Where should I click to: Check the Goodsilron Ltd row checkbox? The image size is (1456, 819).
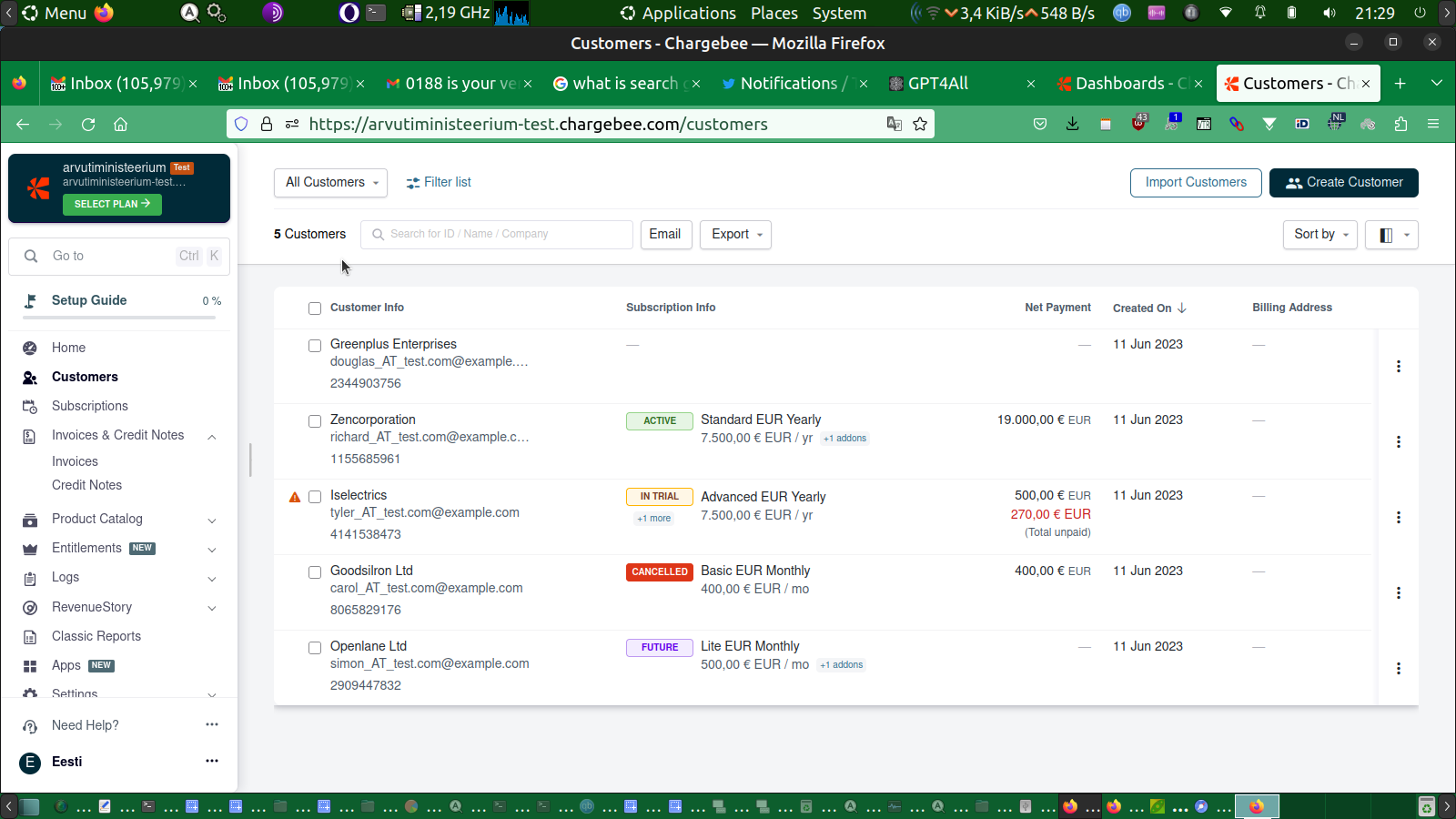(315, 572)
